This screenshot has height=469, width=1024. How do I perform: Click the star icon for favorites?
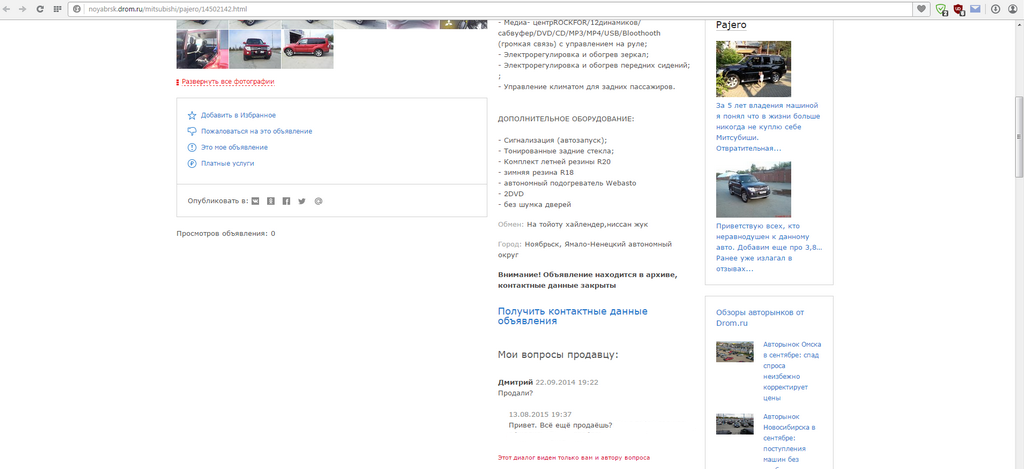192,115
